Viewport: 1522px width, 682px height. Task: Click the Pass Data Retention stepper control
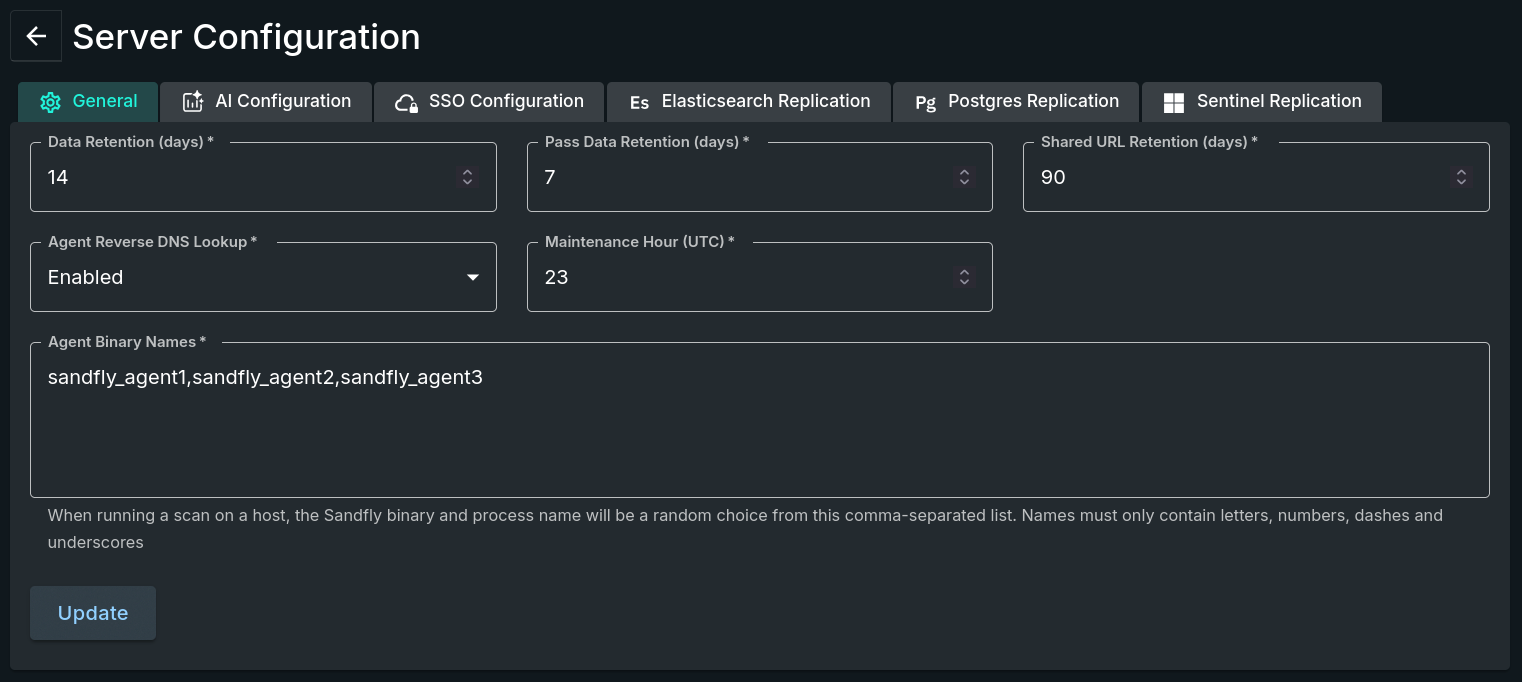click(964, 176)
